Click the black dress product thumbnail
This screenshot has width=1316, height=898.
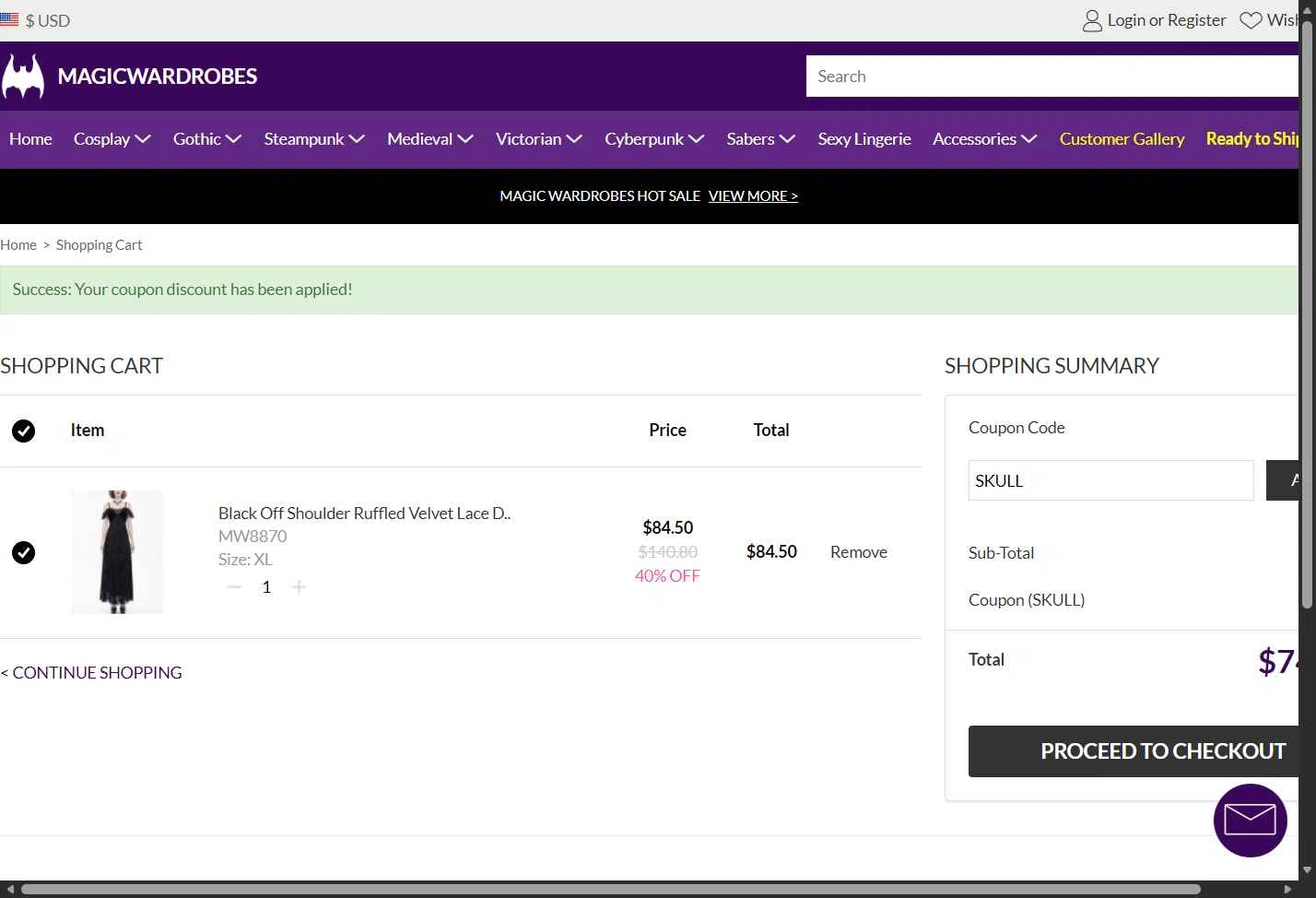click(117, 552)
